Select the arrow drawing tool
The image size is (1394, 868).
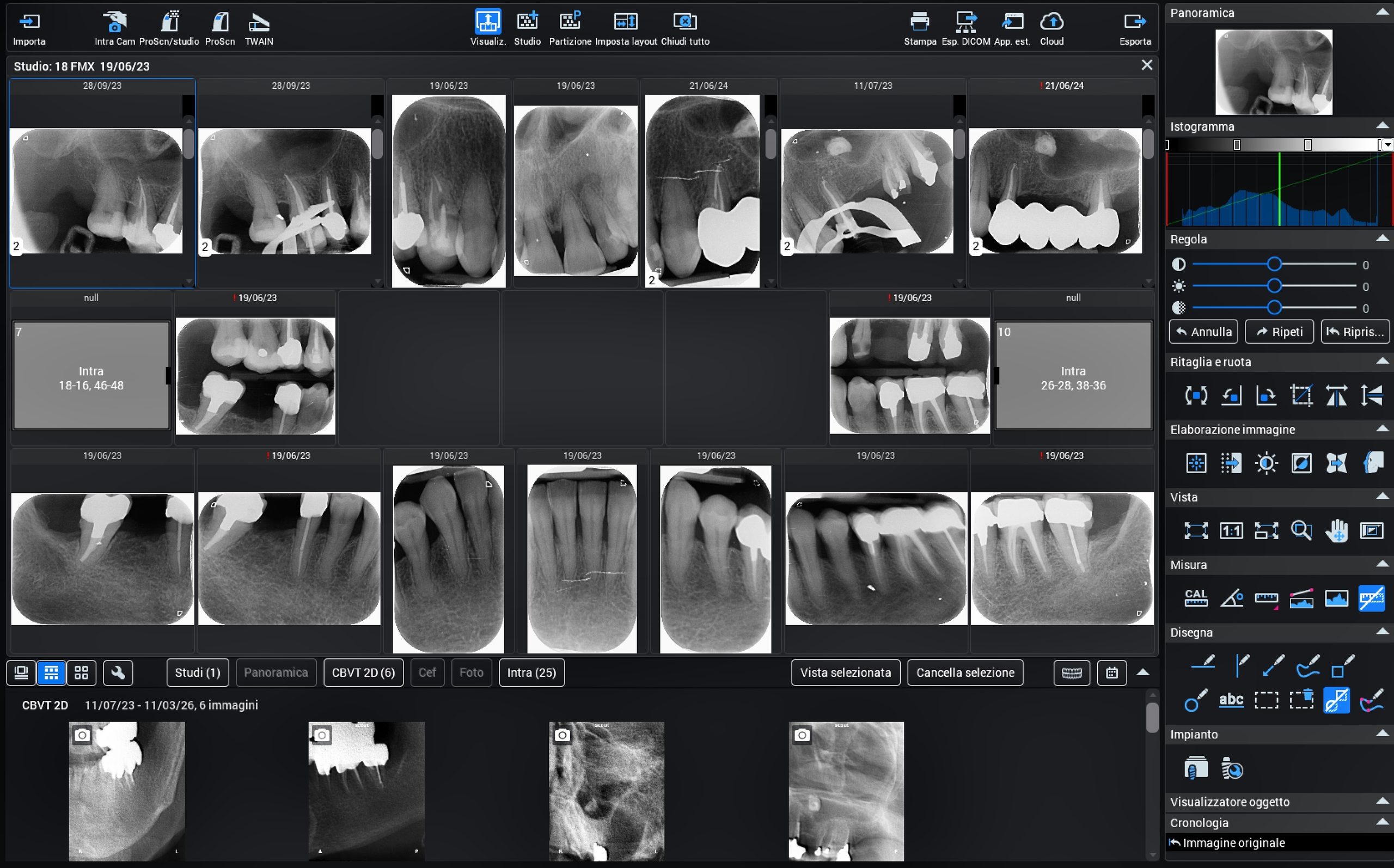pos(1273,666)
